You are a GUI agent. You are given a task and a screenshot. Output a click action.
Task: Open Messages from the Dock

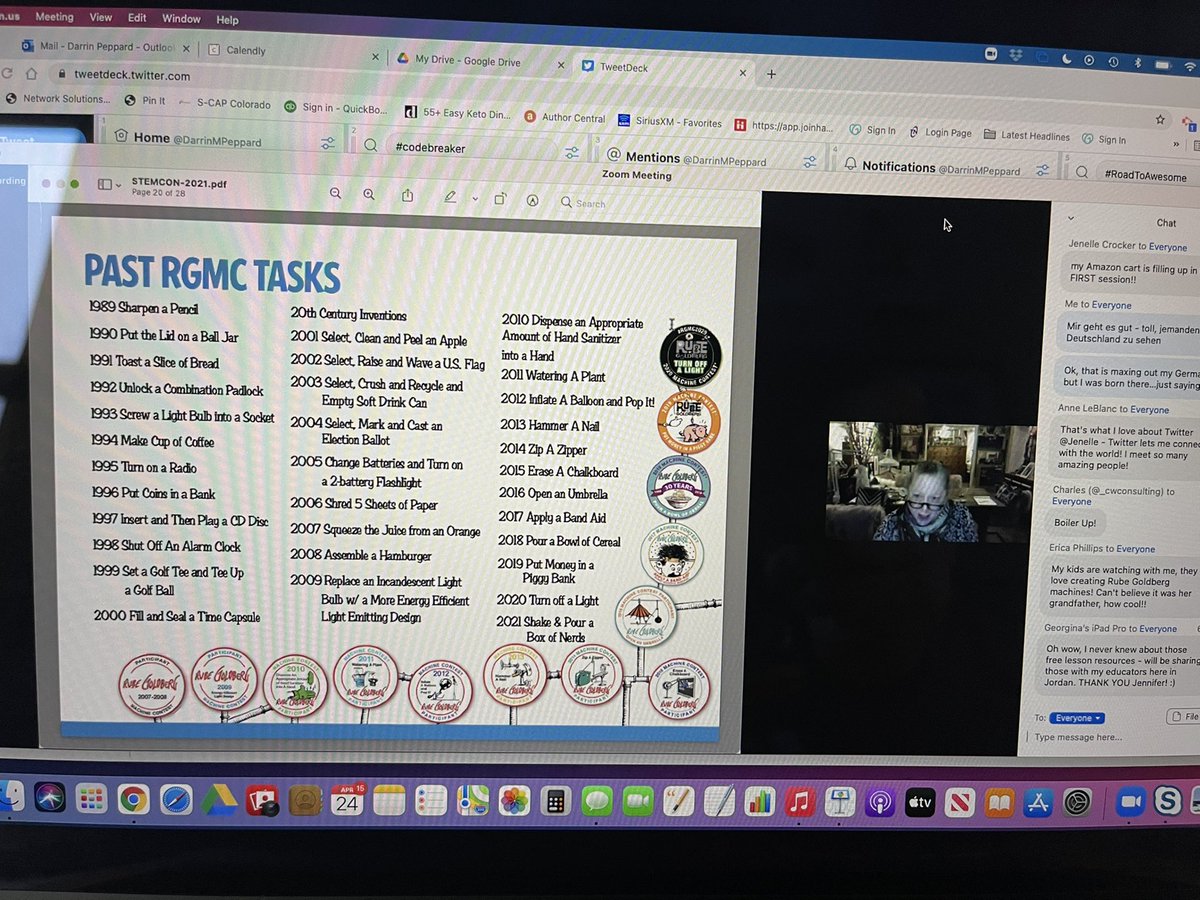point(597,801)
